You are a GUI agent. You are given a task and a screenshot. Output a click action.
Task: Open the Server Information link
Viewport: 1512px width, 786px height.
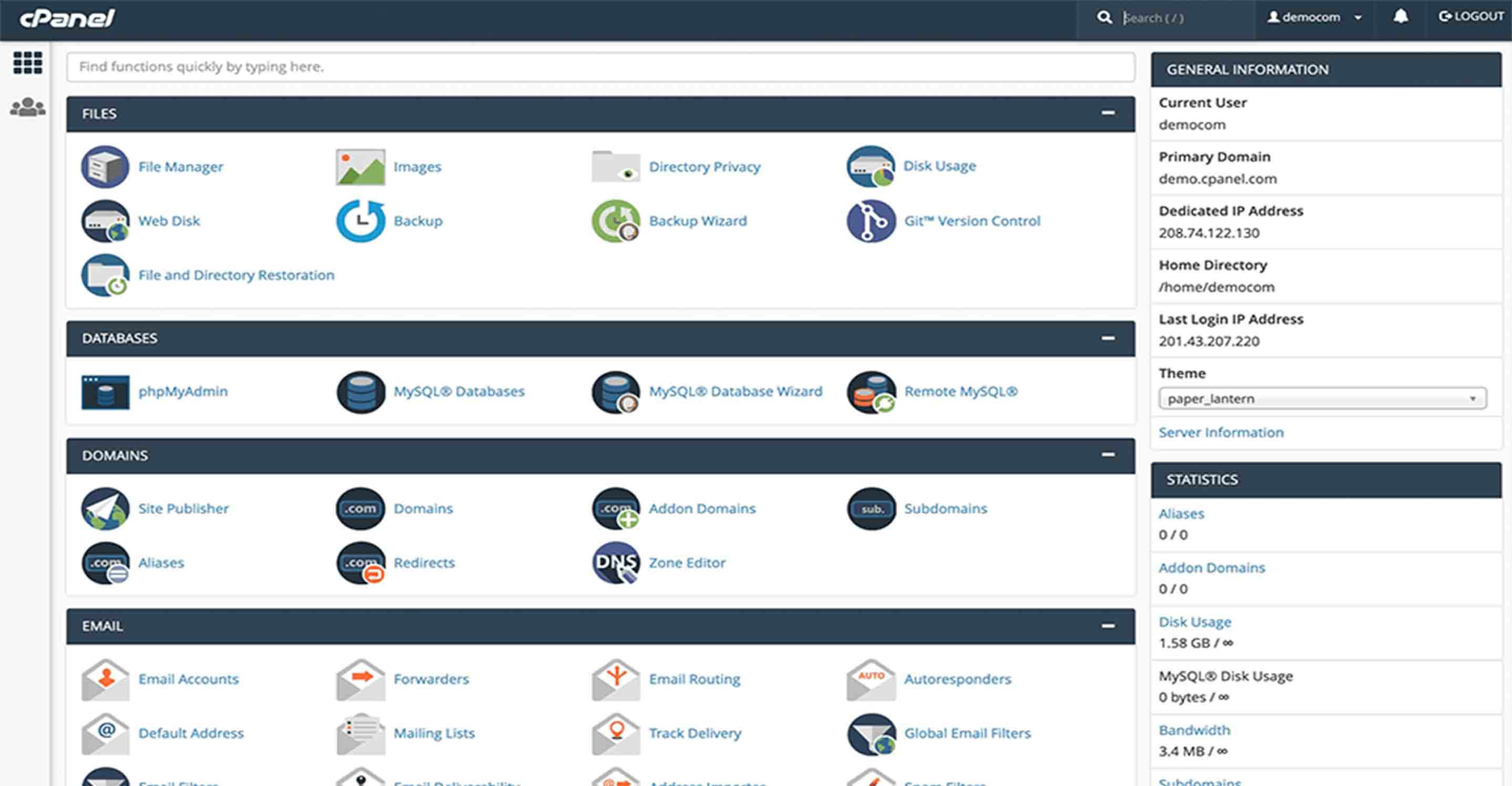coord(1221,432)
